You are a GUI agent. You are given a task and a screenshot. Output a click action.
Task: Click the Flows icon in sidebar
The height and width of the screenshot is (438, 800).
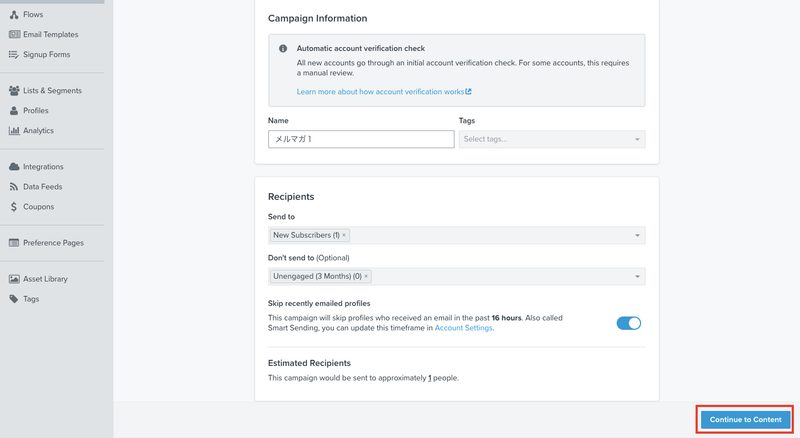[14, 15]
